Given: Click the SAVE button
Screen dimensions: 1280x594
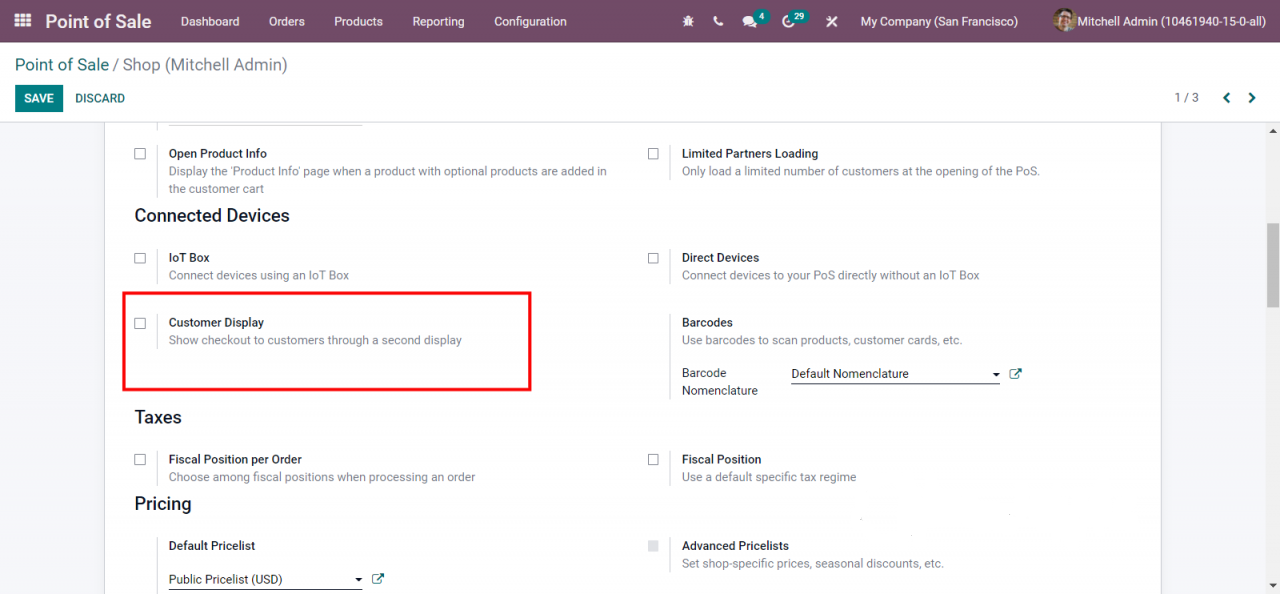Looking at the screenshot, I should [x=39, y=98].
